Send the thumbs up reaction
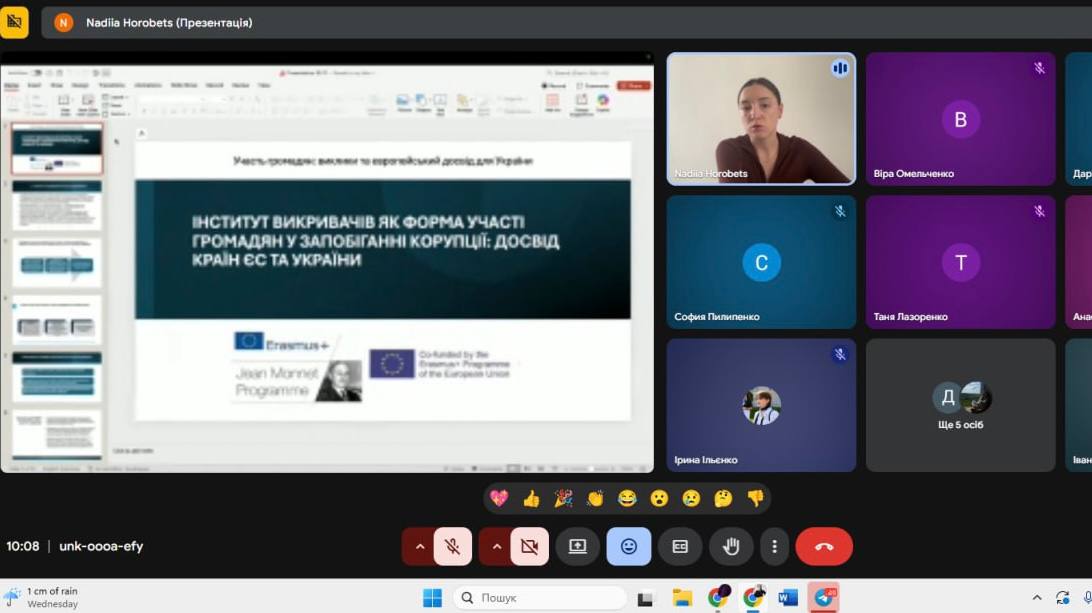 point(531,498)
